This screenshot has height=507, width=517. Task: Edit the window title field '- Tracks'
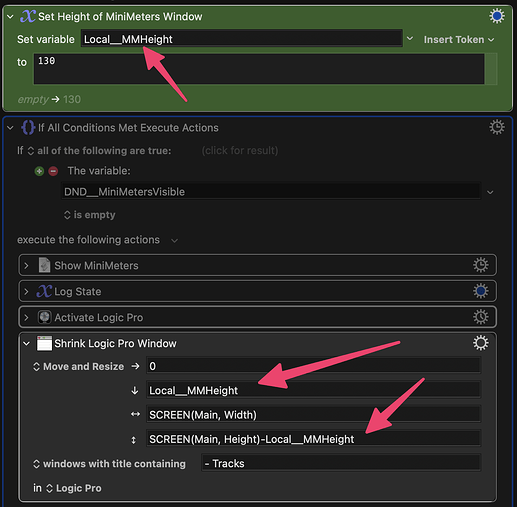click(x=341, y=463)
